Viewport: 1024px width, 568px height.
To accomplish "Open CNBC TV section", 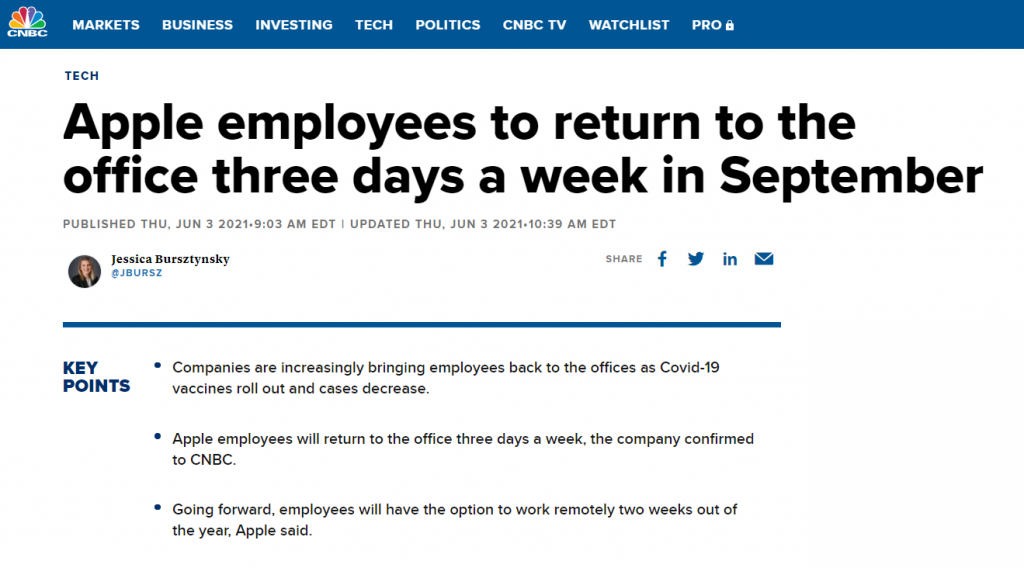I will pyautogui.click(x=534, y=25).
